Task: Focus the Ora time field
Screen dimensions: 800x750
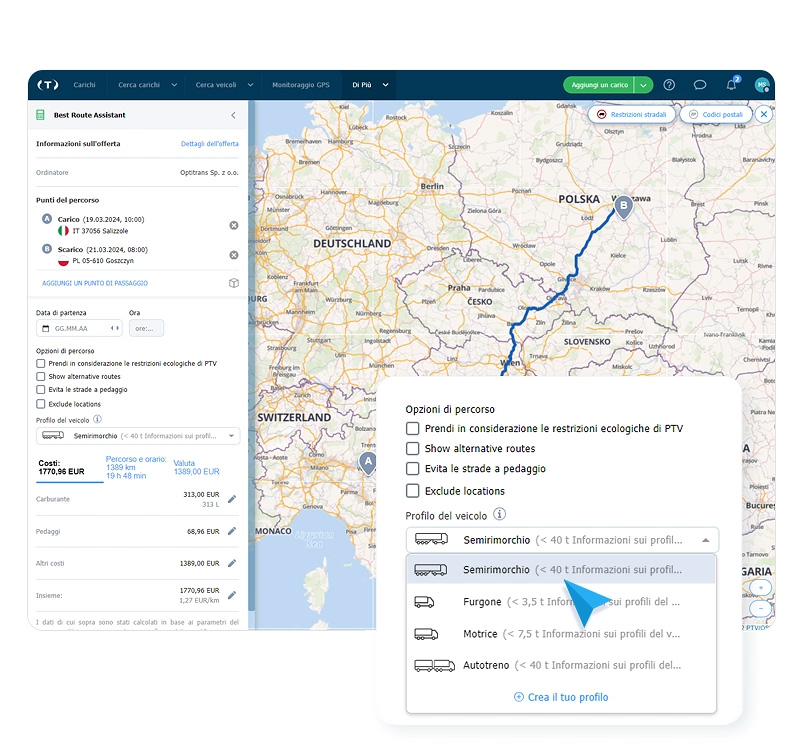Action: pos(146,328)
